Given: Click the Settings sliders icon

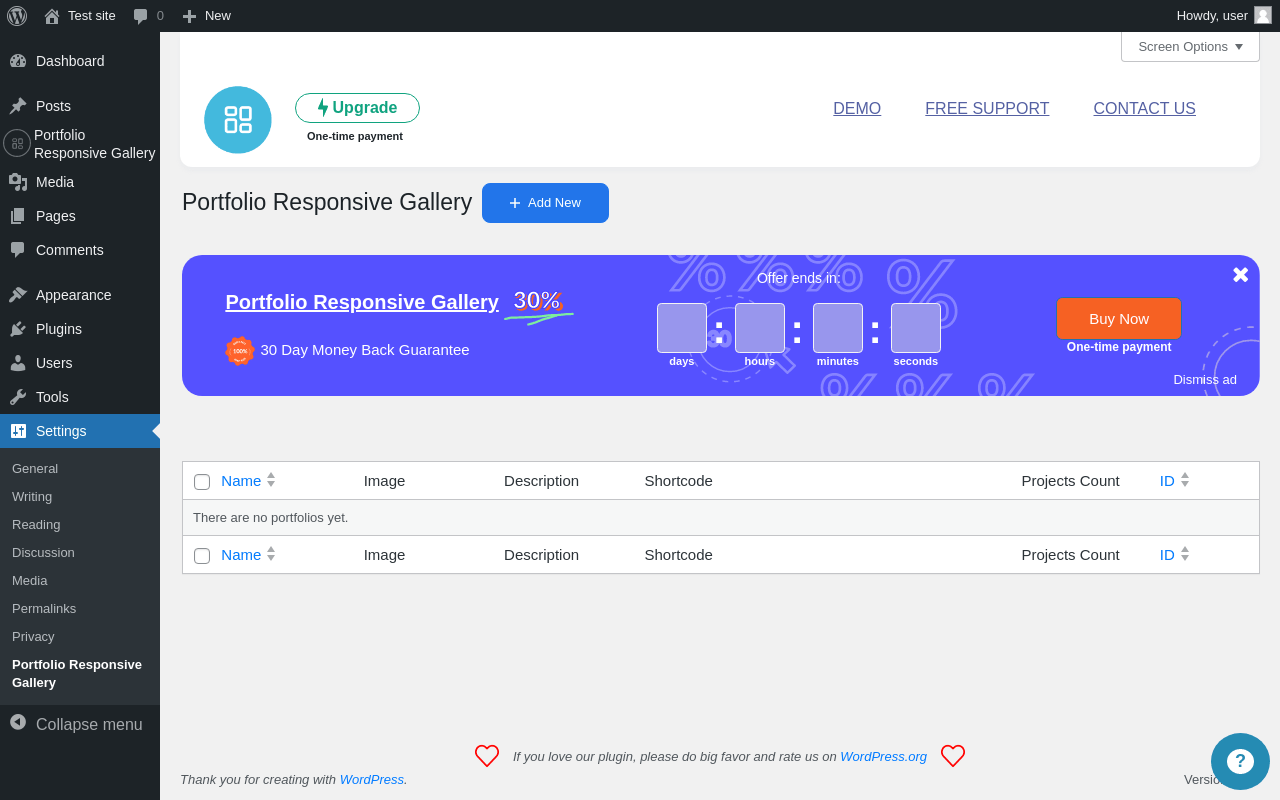Looking at the screenshot, I should pyautogui.click(x=18, y=431).
